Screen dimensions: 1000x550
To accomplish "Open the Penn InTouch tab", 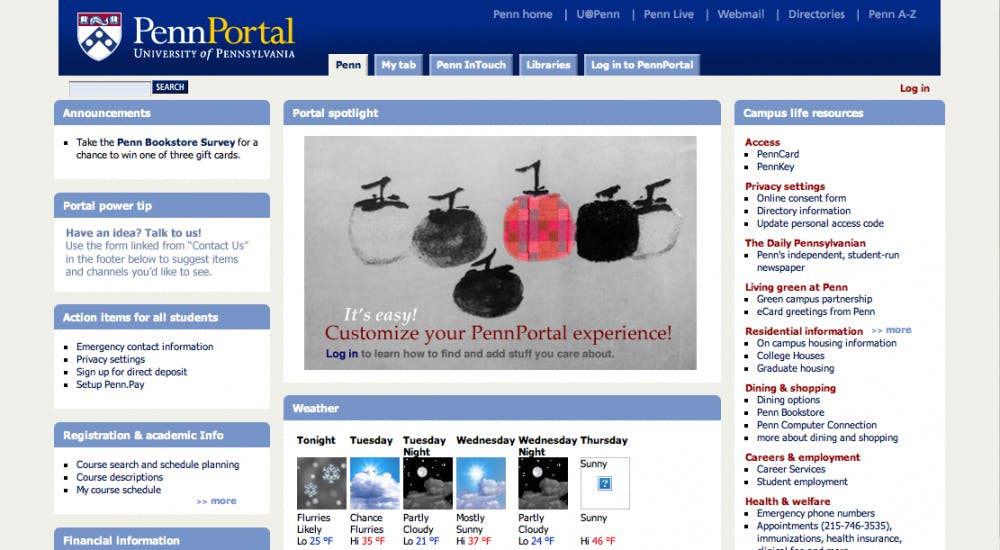I will [471, 65].
